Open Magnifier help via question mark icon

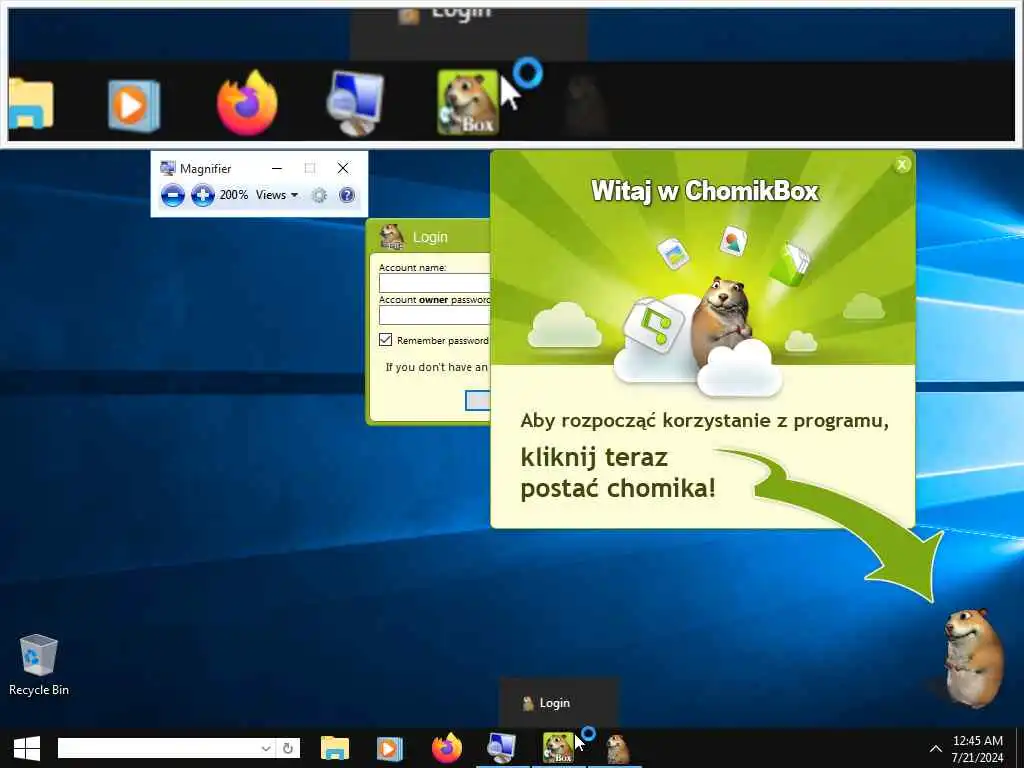point(347,195)
